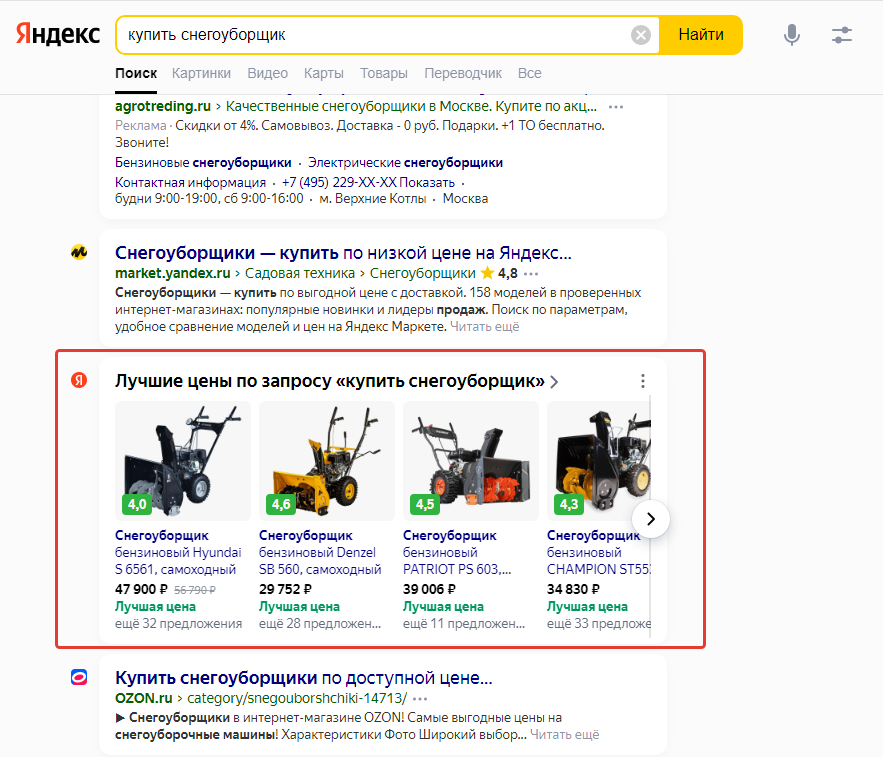Screen dimensions: 883x757
Task: Switch to the Картинки tab
Action: point(201,73)
